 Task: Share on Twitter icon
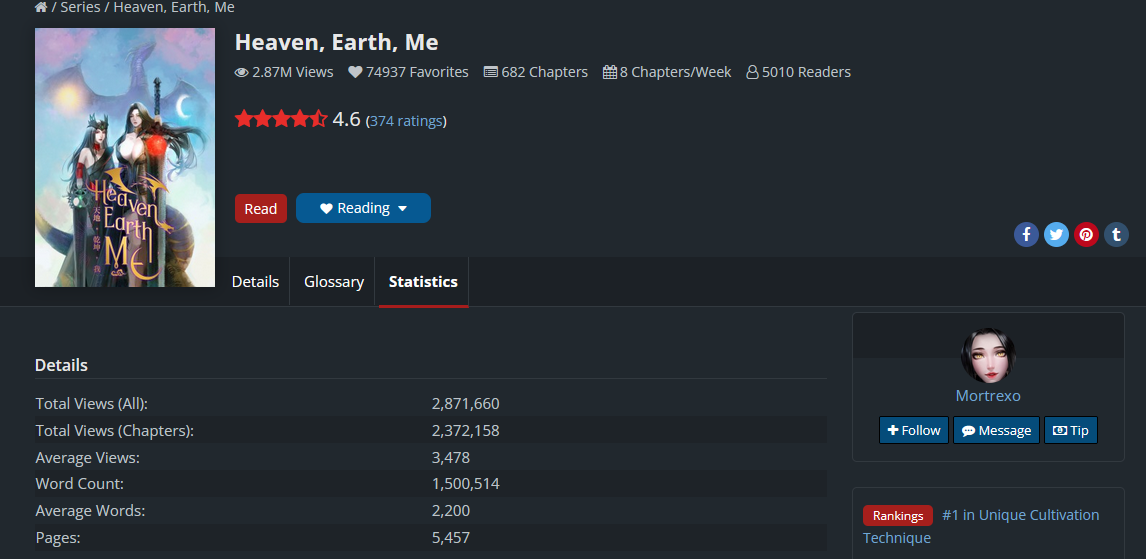click(x=1056, y=235)
